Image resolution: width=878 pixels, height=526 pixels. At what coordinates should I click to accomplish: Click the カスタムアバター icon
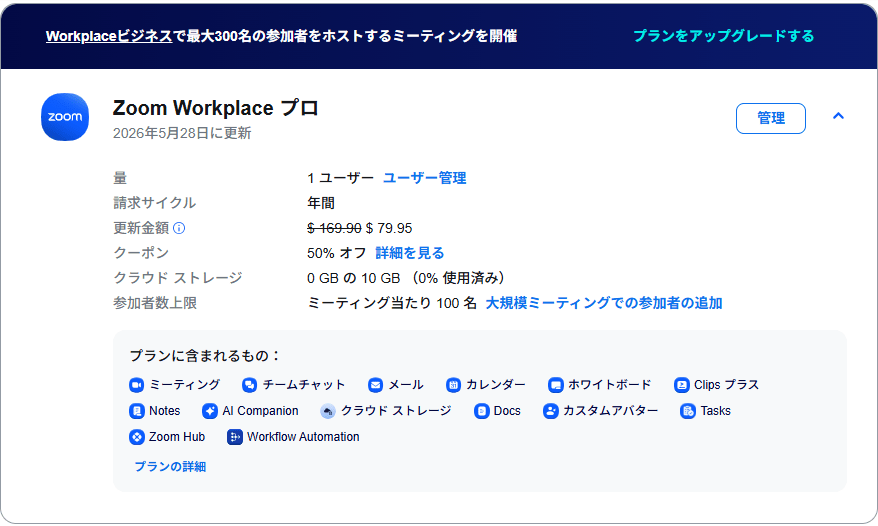551,411
